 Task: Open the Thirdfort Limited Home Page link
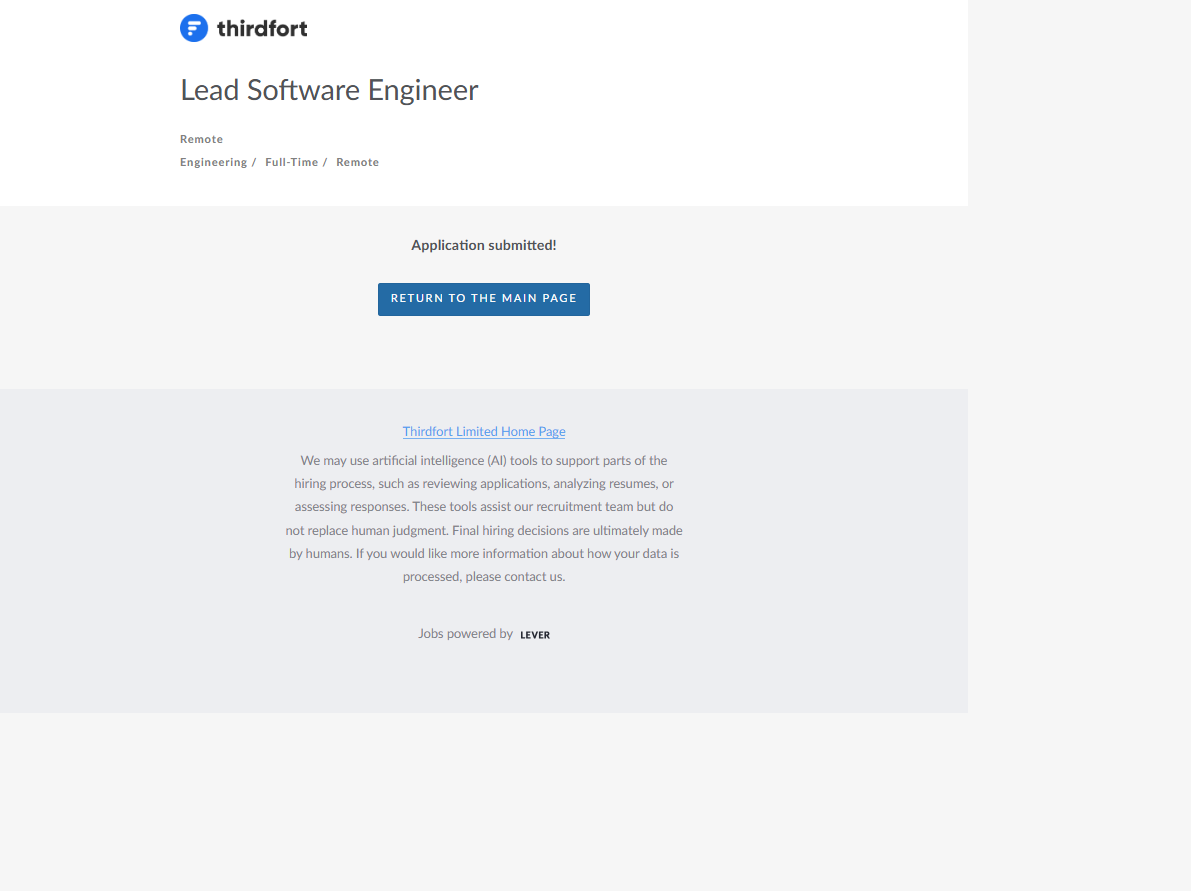(484, 432)
